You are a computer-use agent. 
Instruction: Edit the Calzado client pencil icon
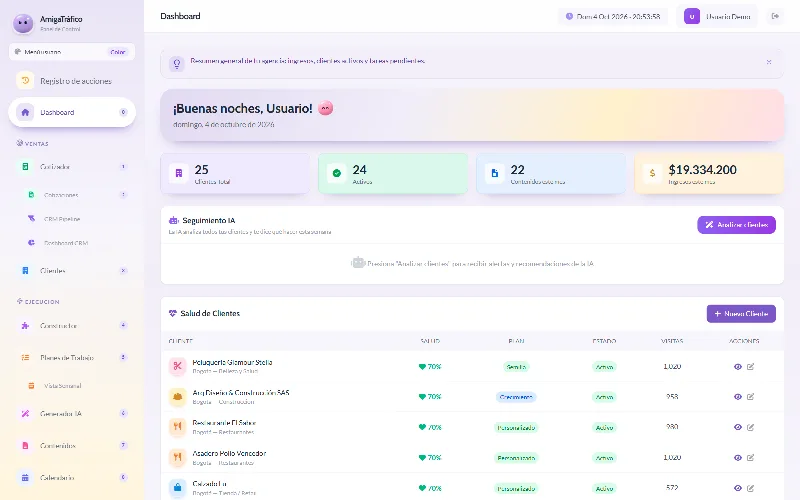click(751, 488)
